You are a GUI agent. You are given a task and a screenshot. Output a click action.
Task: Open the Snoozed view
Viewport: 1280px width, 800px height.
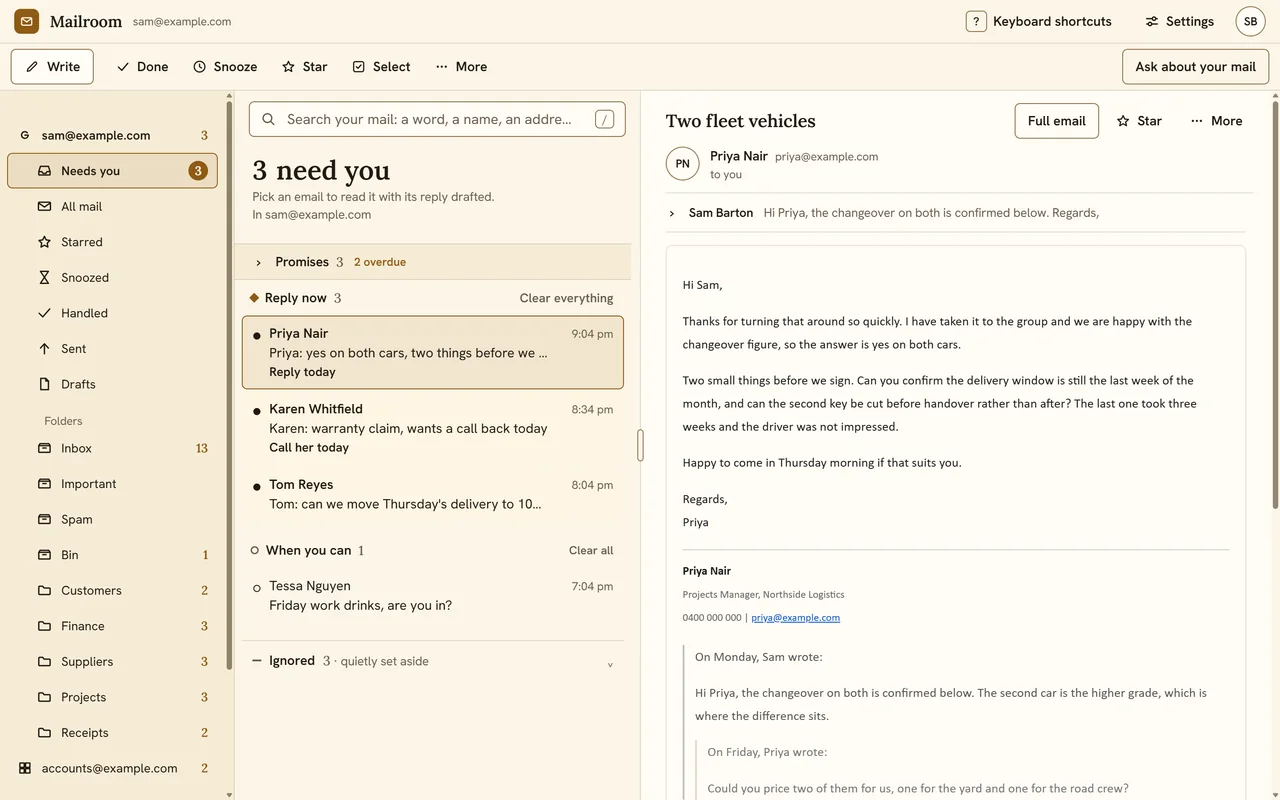click(x=112, y=278)
